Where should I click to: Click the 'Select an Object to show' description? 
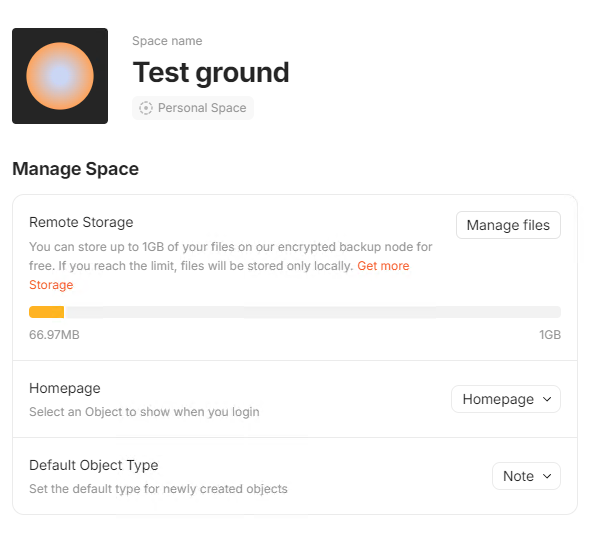pyautogui.click(x=144, y=412)
